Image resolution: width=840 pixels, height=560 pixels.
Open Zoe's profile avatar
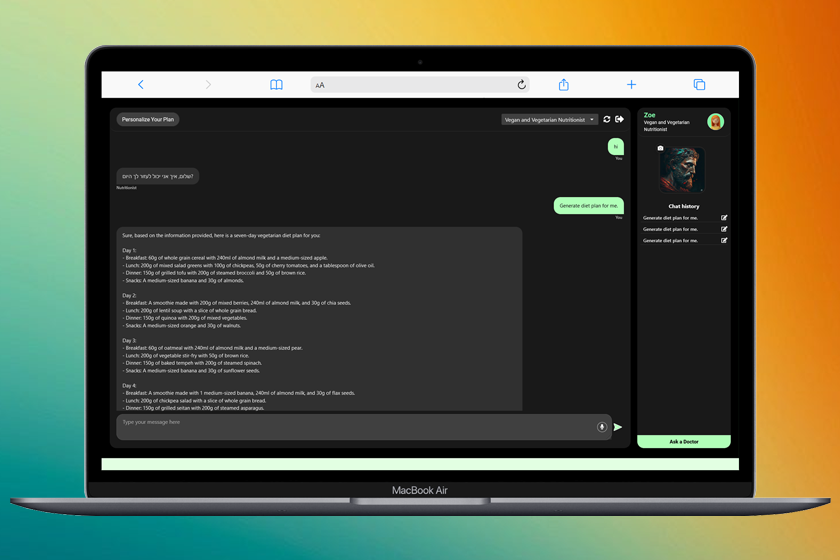(715, 122)
